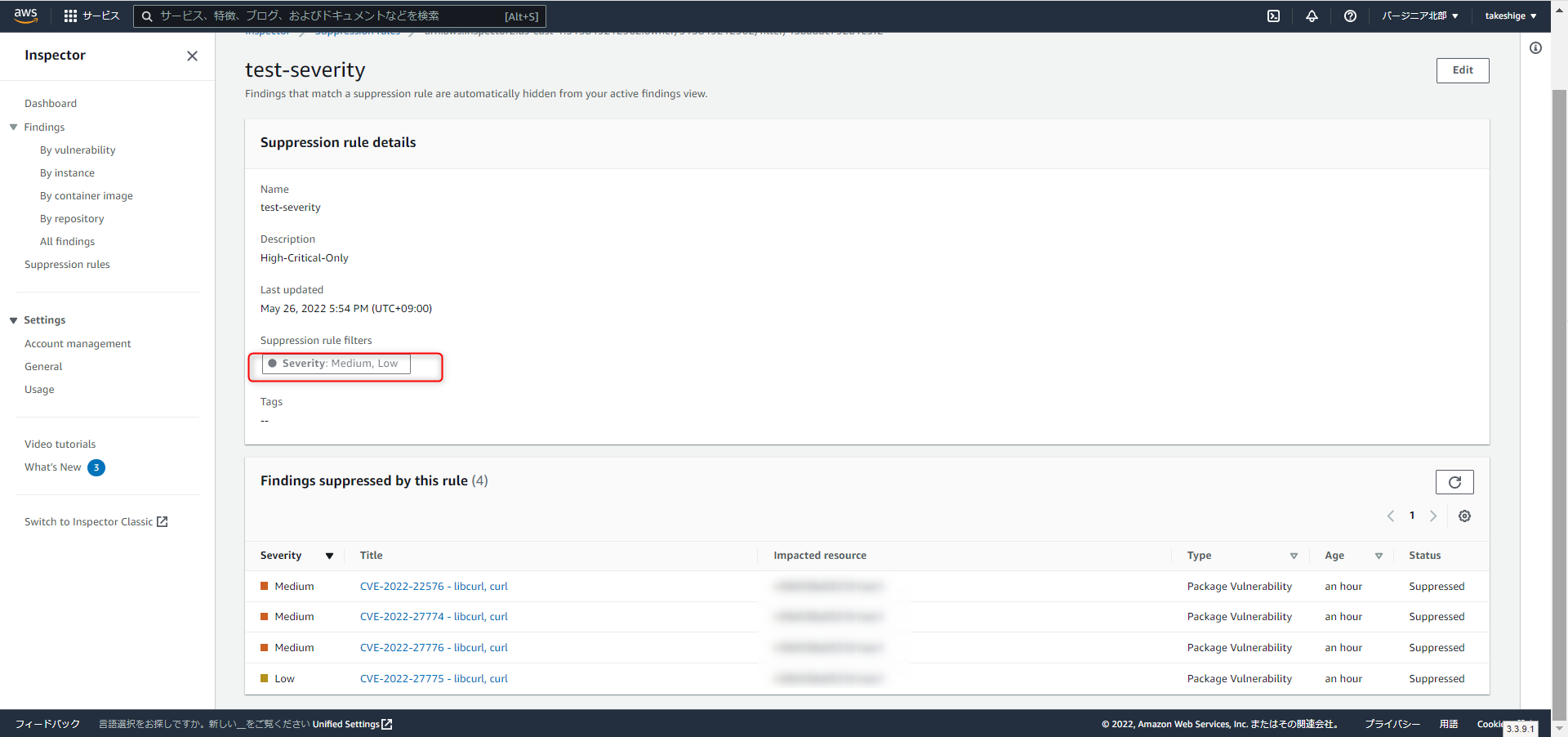This screenshot has height=737, width=1568.
Task: Collapse the Settings navigation section
Action: (13, 320)
